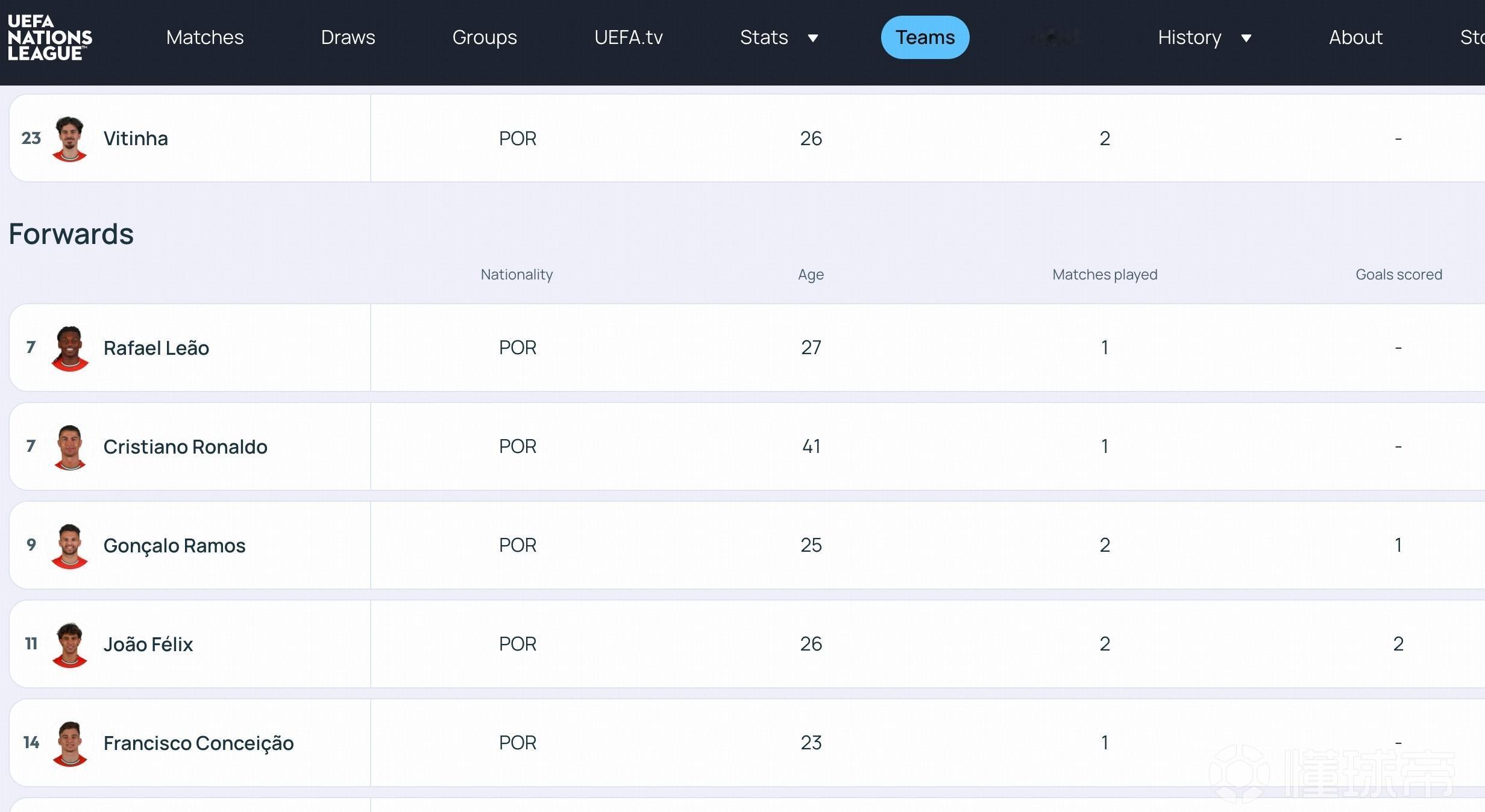This screenshot has width=1485, height=812.
Task: Click Cristiano Ronaldo's player photo
Action: 70,447
